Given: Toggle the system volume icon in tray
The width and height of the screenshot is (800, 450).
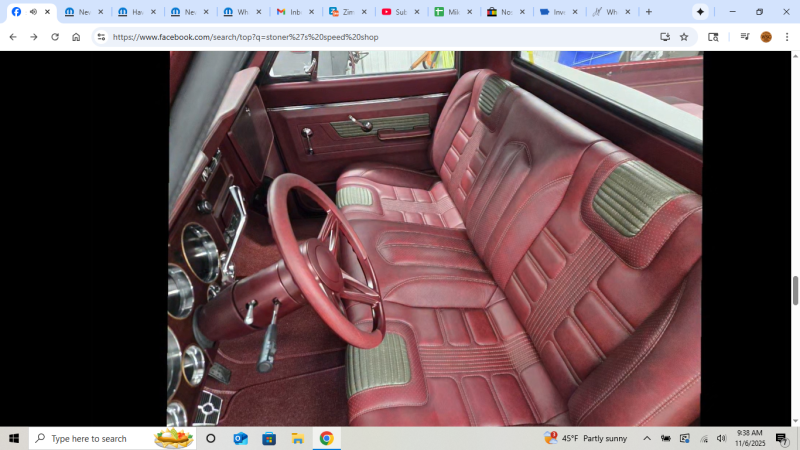Looking at the screenshot, I should pyautogui.click(x=721, y=438).
